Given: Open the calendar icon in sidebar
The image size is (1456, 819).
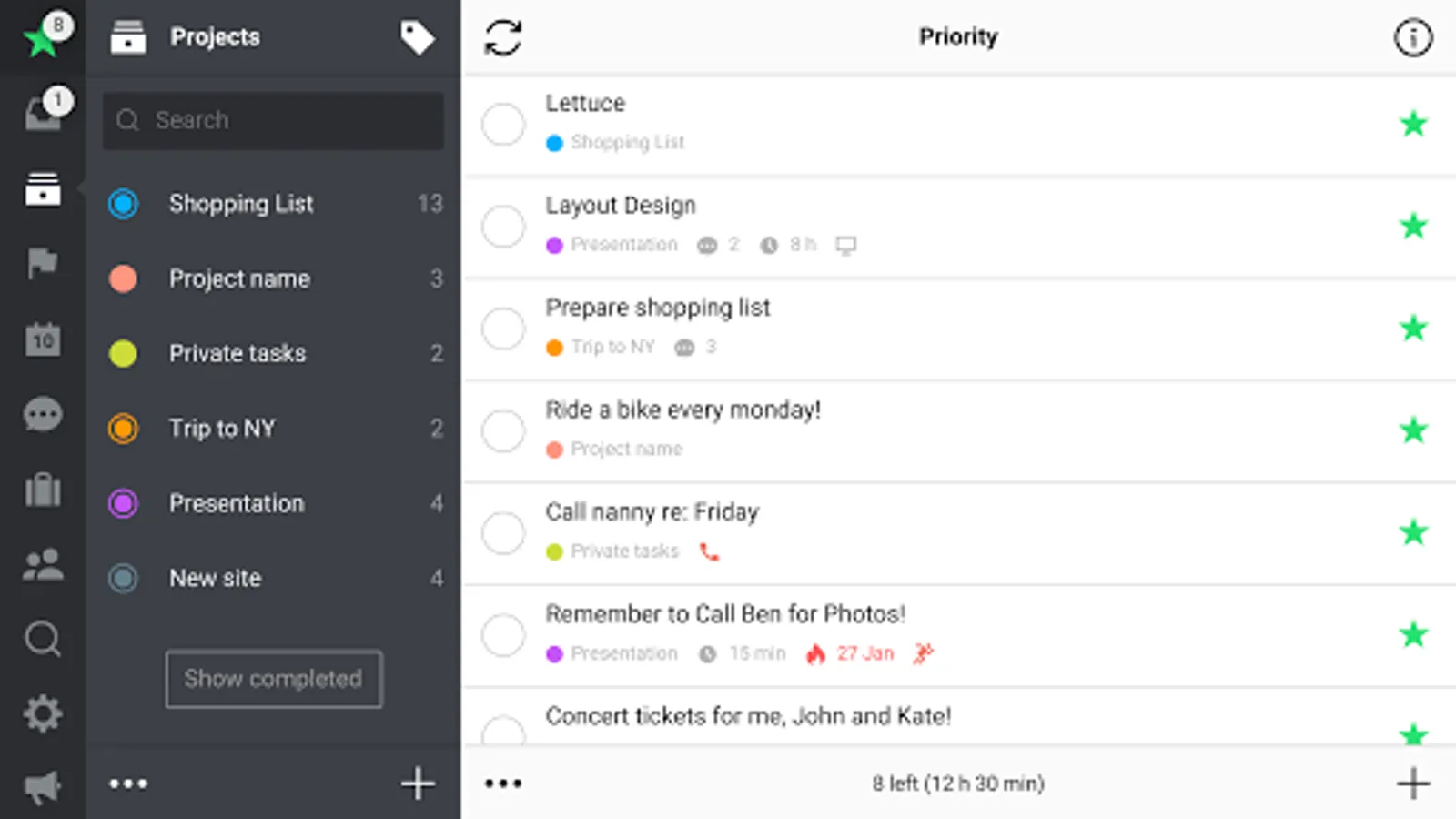Looking at the screenshot, I should pos(43,339).
